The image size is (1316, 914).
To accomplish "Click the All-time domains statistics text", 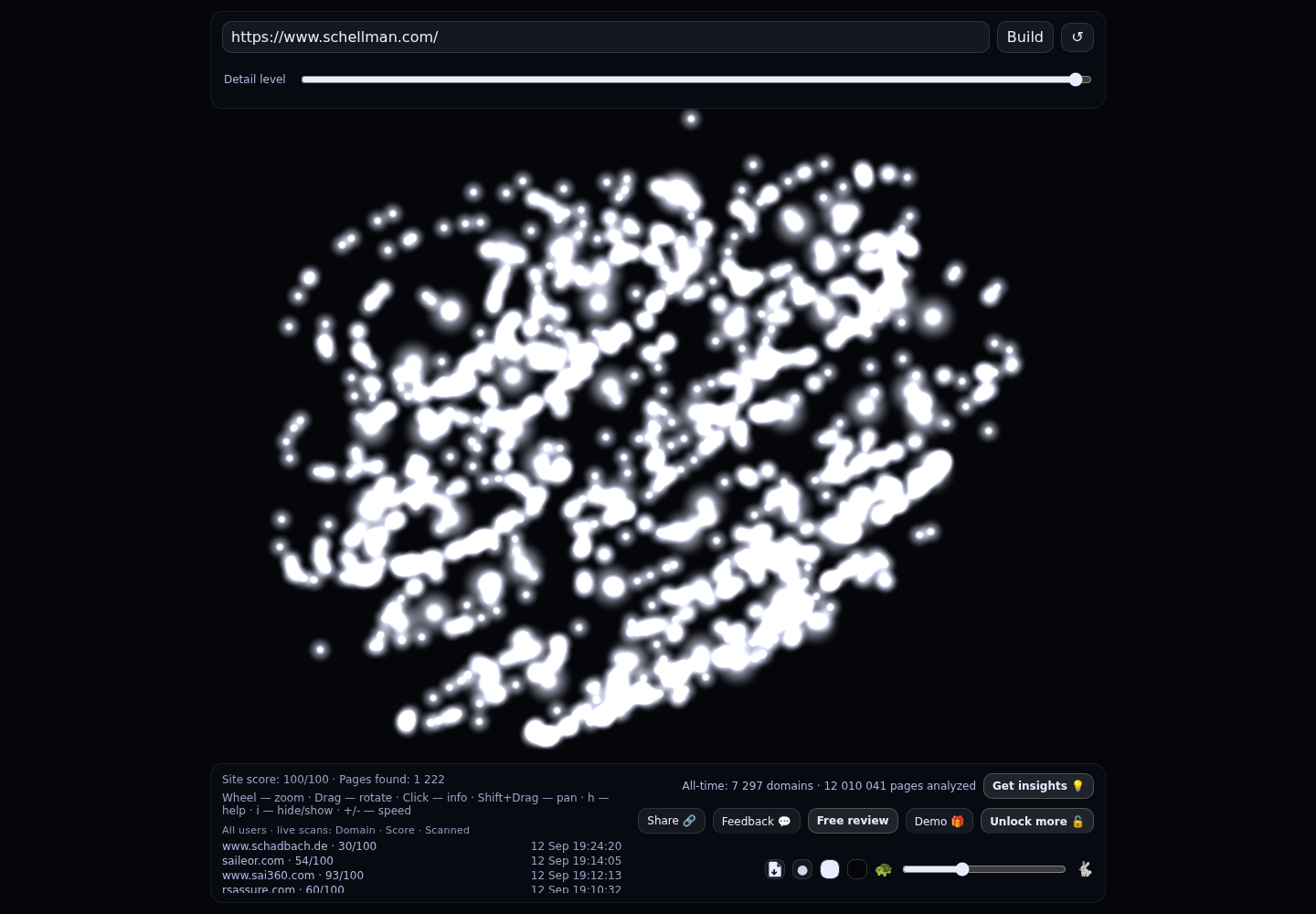I will (829, 786).
